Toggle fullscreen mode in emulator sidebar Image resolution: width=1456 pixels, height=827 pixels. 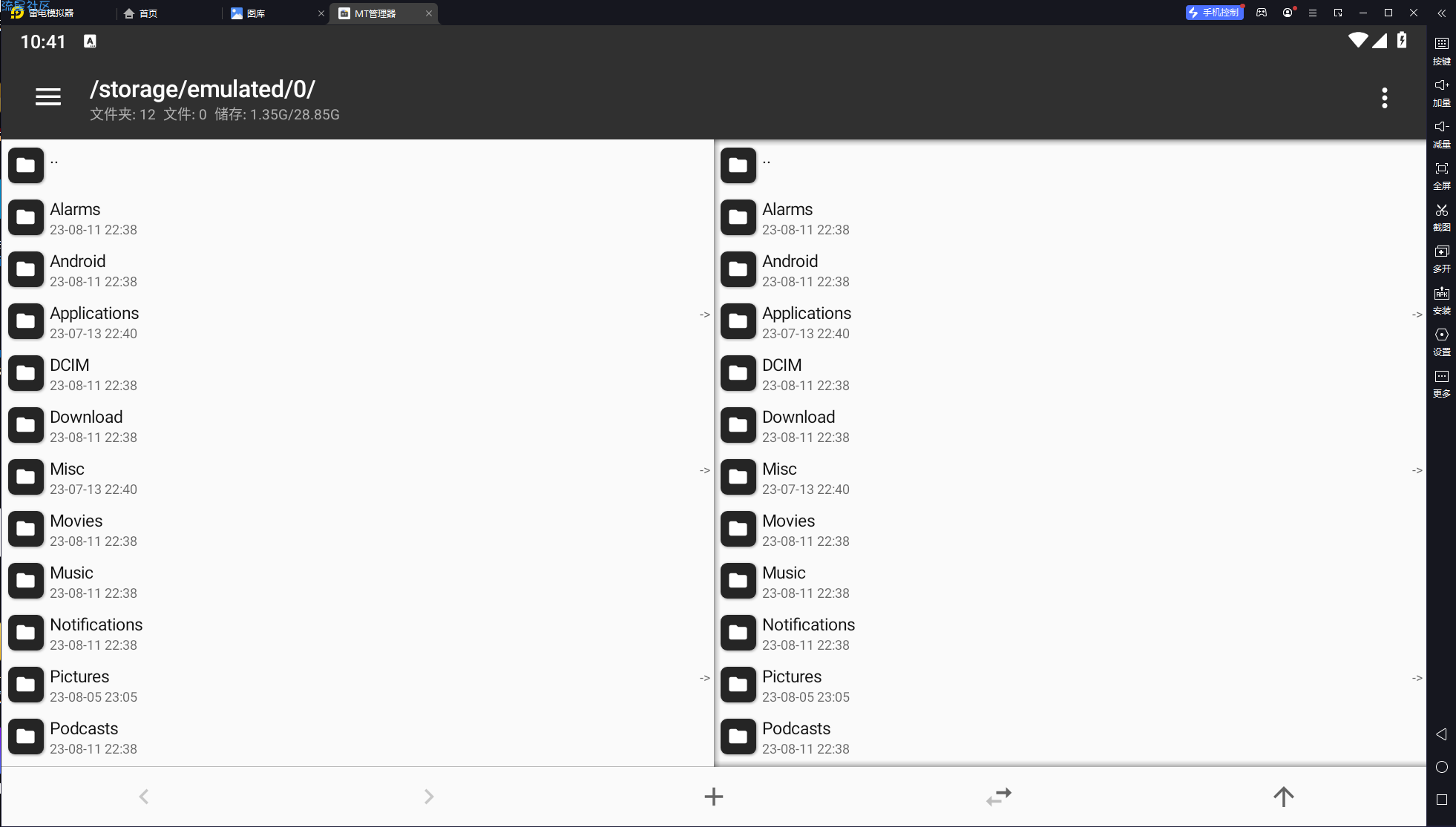click(1441, 175)
